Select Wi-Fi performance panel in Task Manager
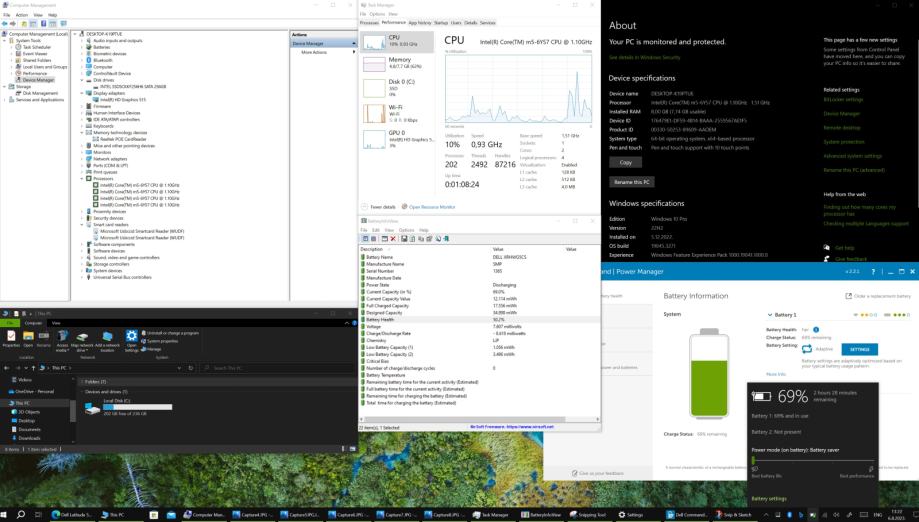Image resolution: width=919 pixels, height=522 pixels. tap(396, 112)
